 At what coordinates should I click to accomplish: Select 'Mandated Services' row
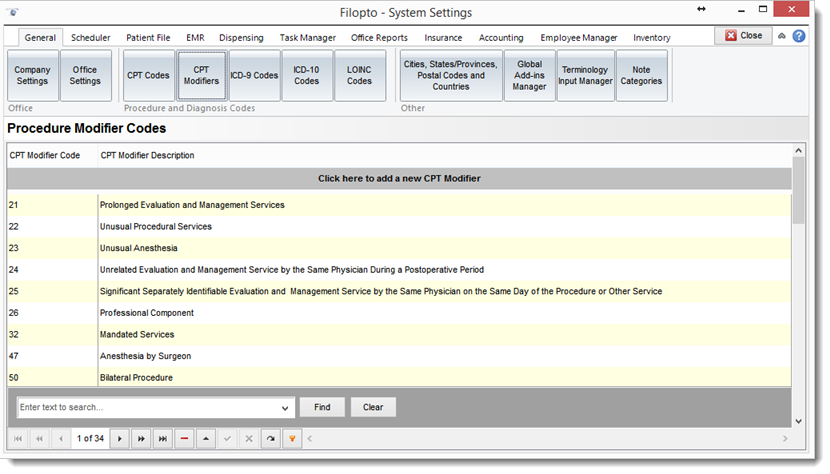399,335
